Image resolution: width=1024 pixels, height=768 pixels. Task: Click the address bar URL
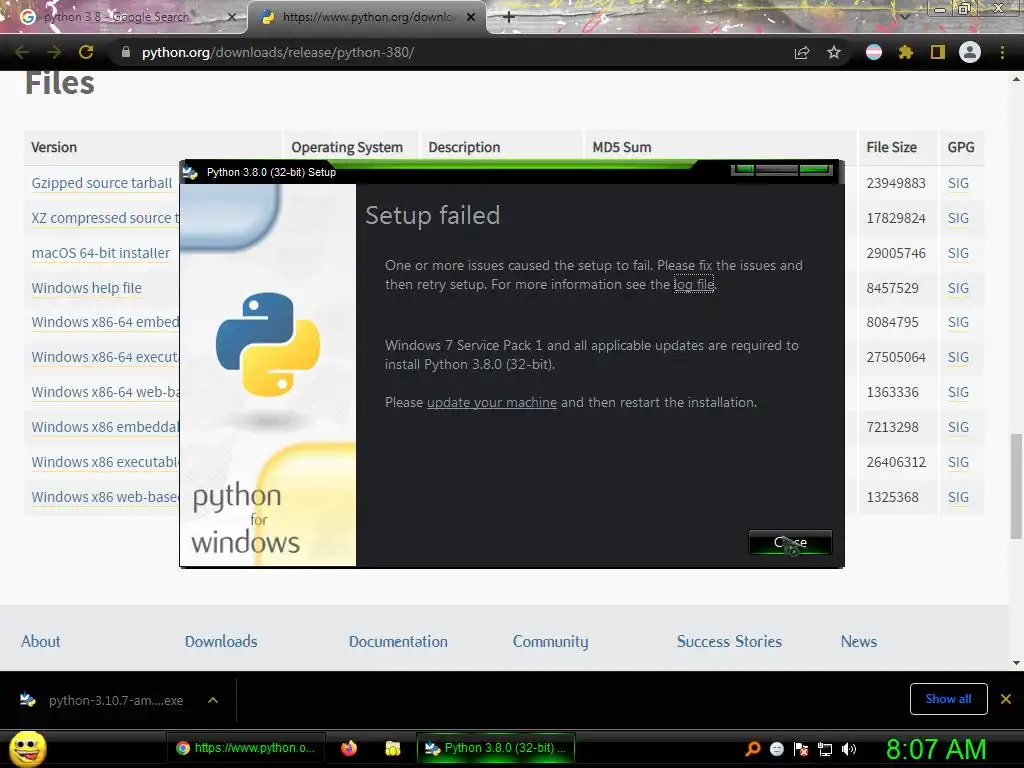(x=278, y=52)
